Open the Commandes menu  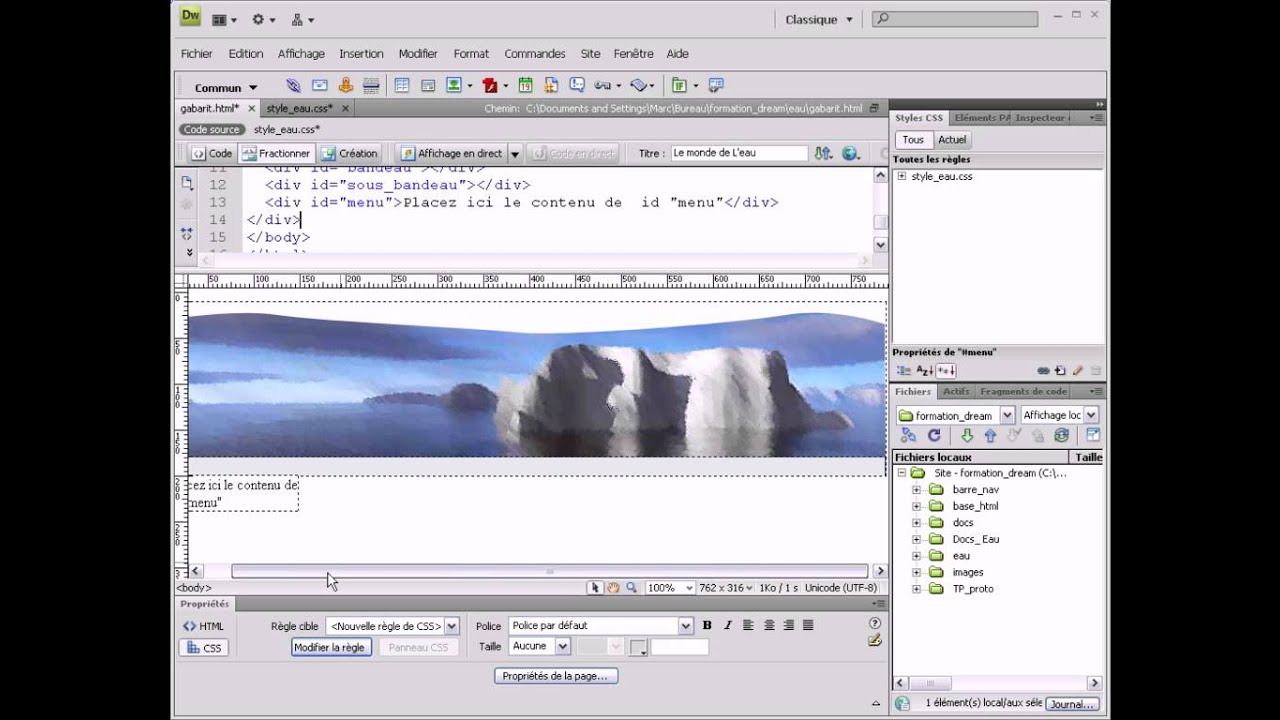(535, 54)
